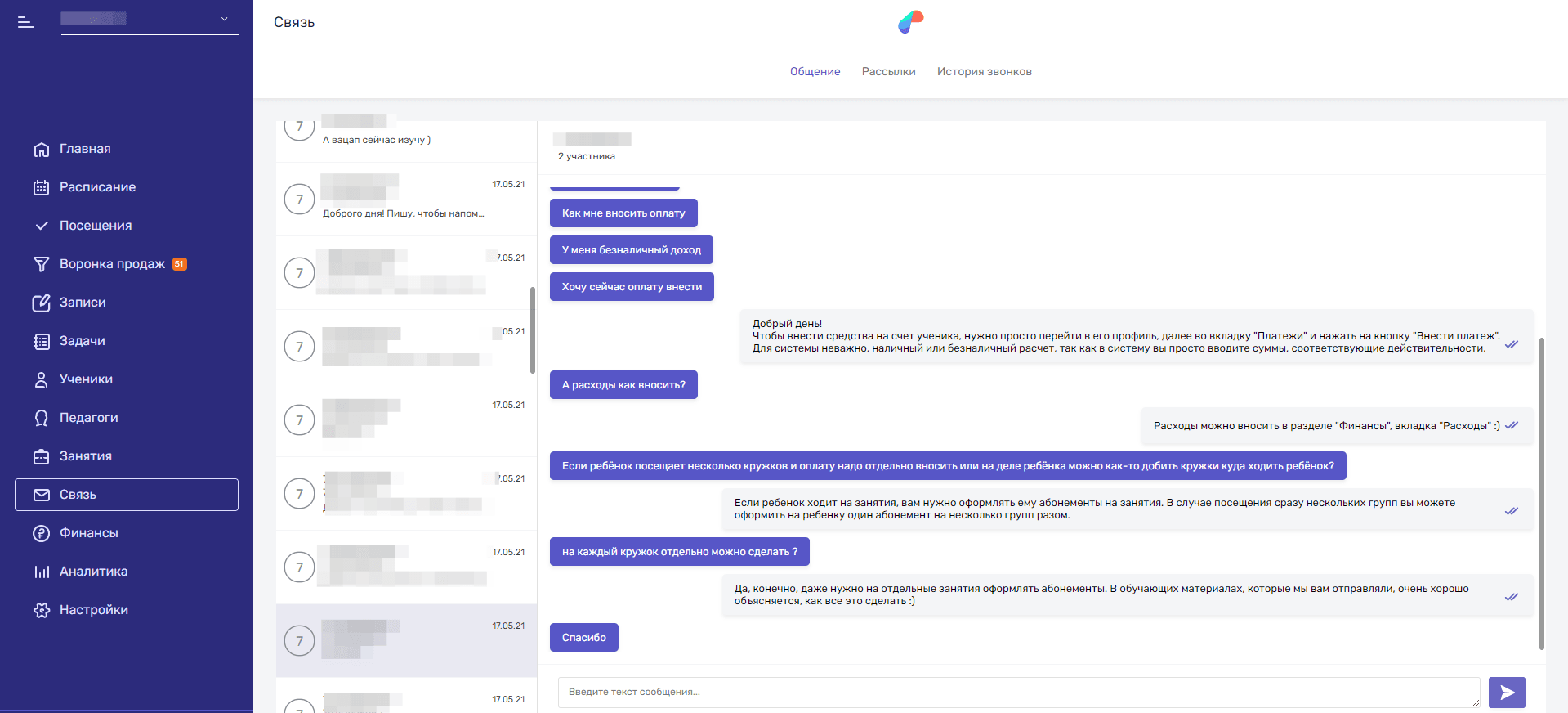Open the Финансы coin icon

tap(42, 533)
